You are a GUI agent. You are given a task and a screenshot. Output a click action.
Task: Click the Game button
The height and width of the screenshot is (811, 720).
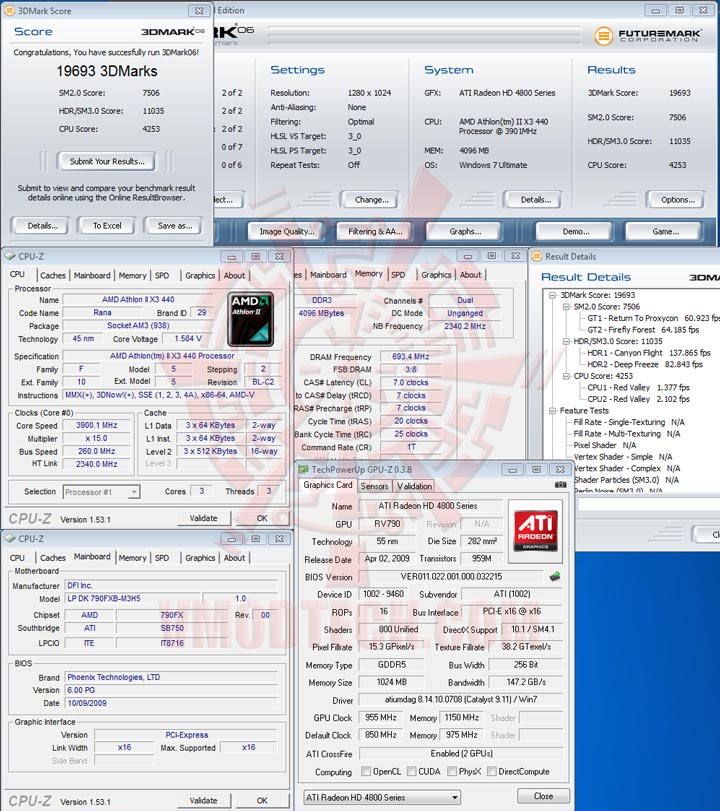click(665, 231)
